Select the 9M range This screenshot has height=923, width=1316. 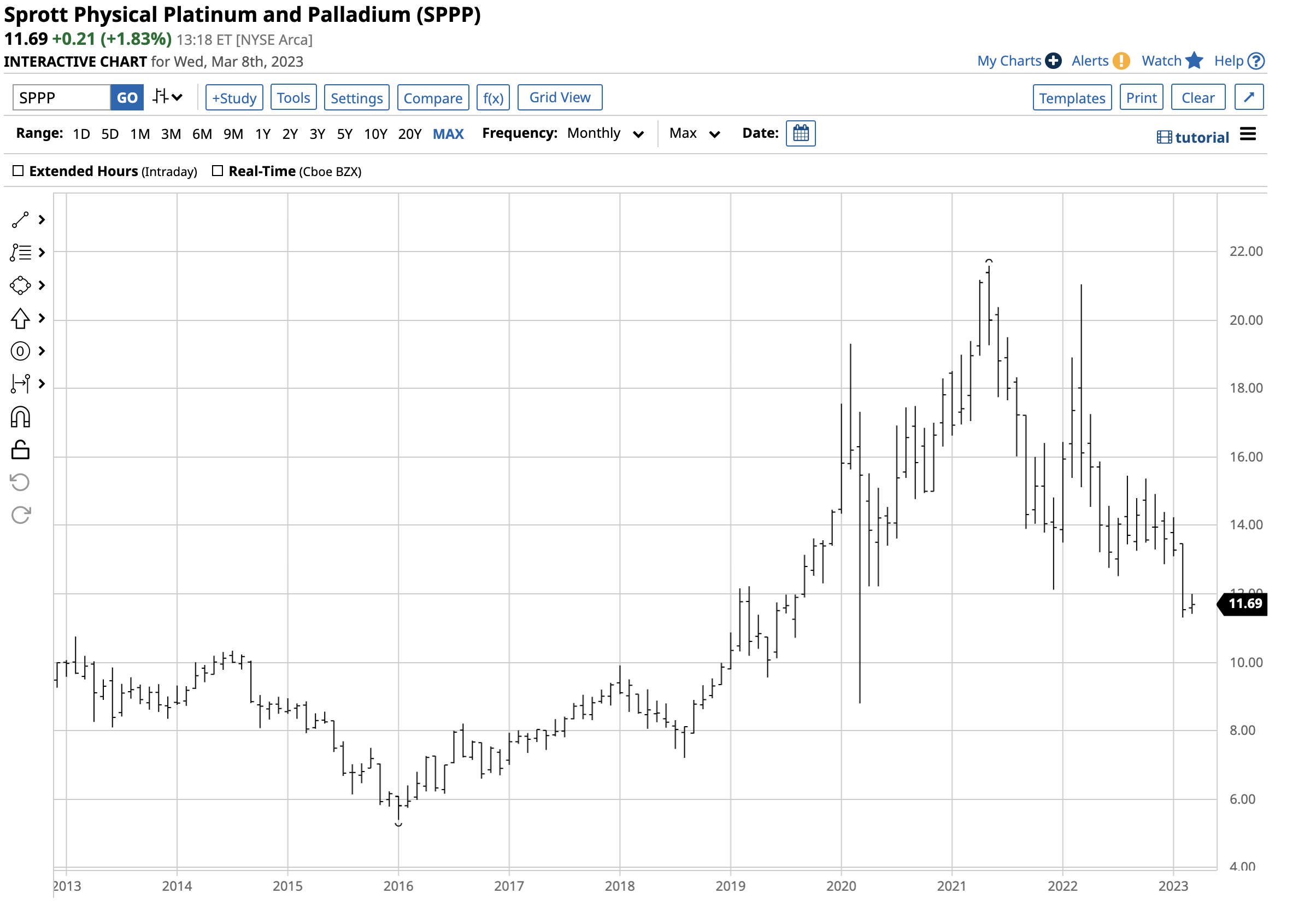(x=233, y=134)
